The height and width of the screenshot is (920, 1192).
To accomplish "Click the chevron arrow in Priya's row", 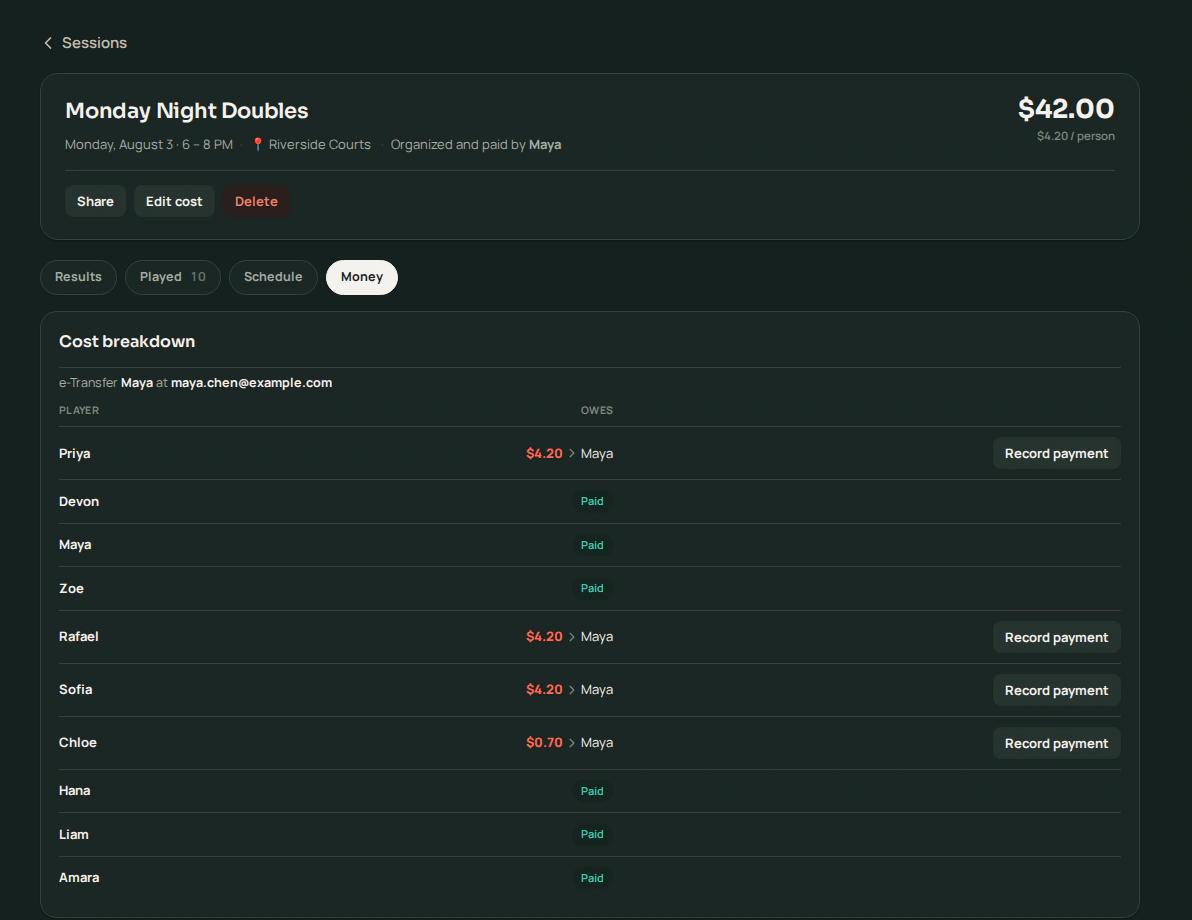I will tap(572, 453).
